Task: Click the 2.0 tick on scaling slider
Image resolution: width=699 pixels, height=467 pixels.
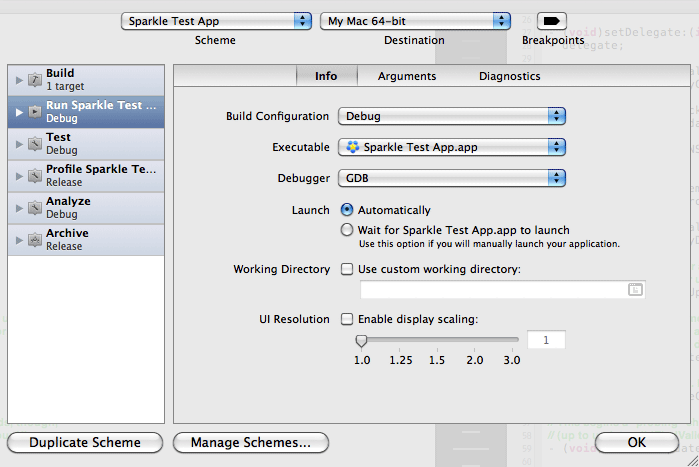Action: tap(474, 350)
